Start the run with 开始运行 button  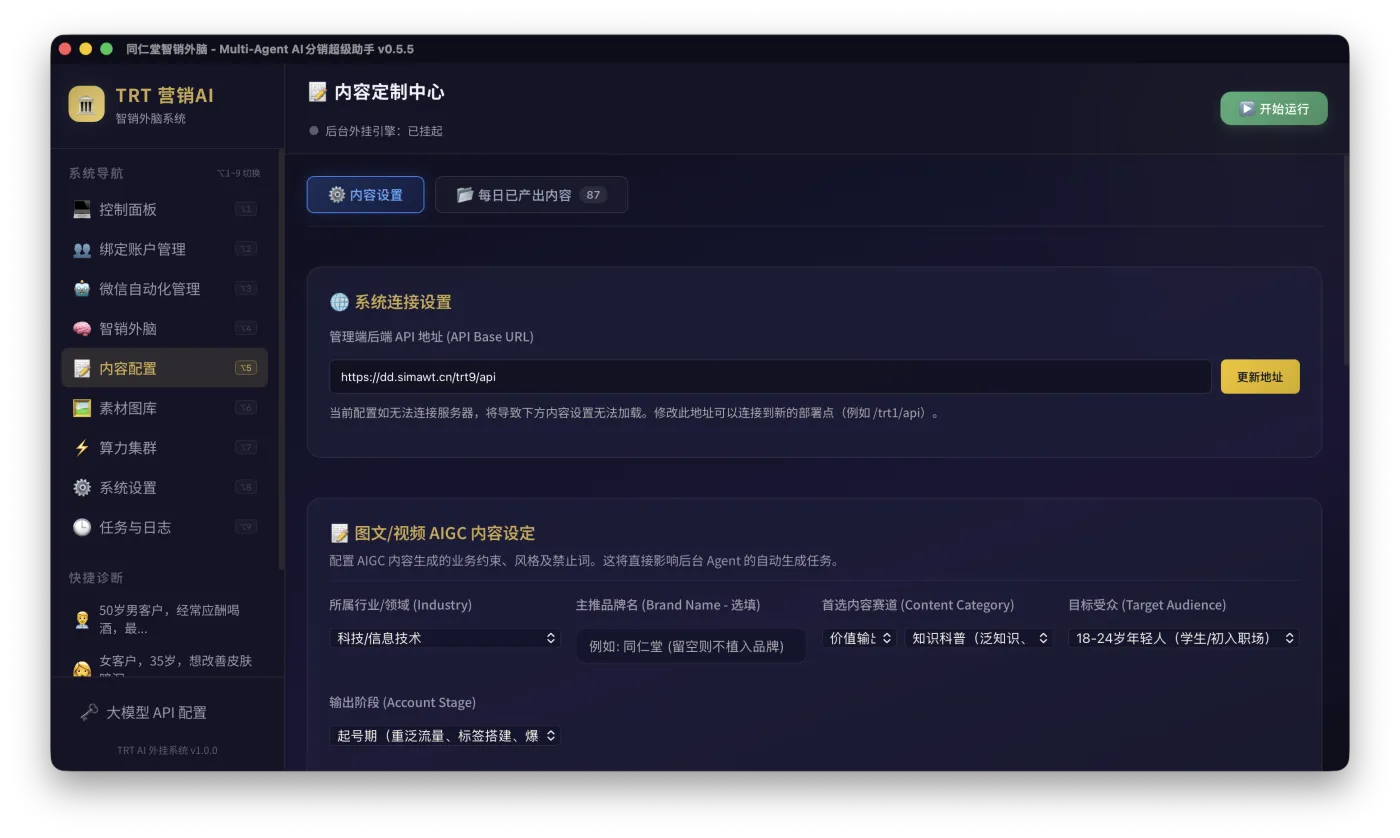(x=1274, y=109)
